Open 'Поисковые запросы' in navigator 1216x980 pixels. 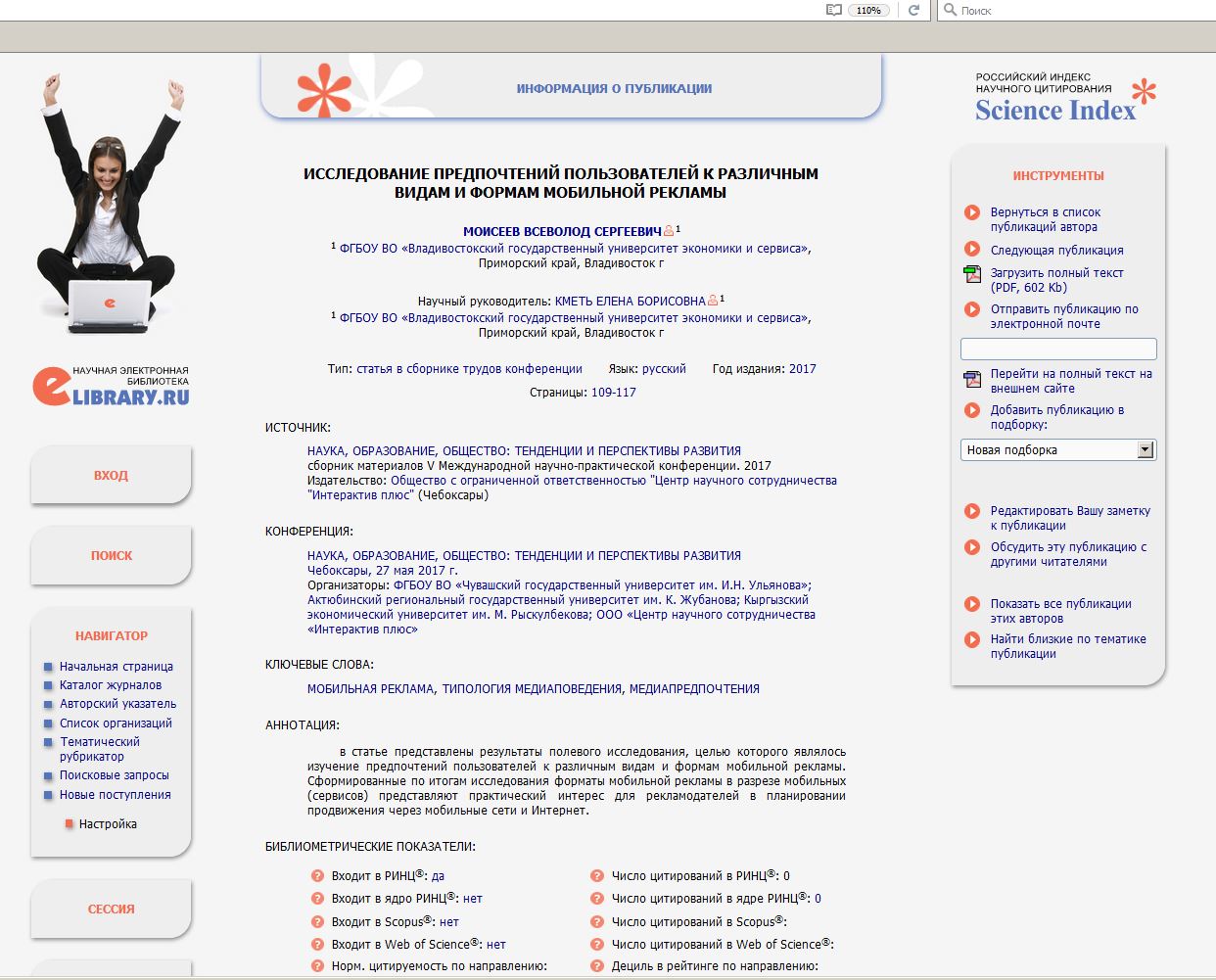[115, 775]
